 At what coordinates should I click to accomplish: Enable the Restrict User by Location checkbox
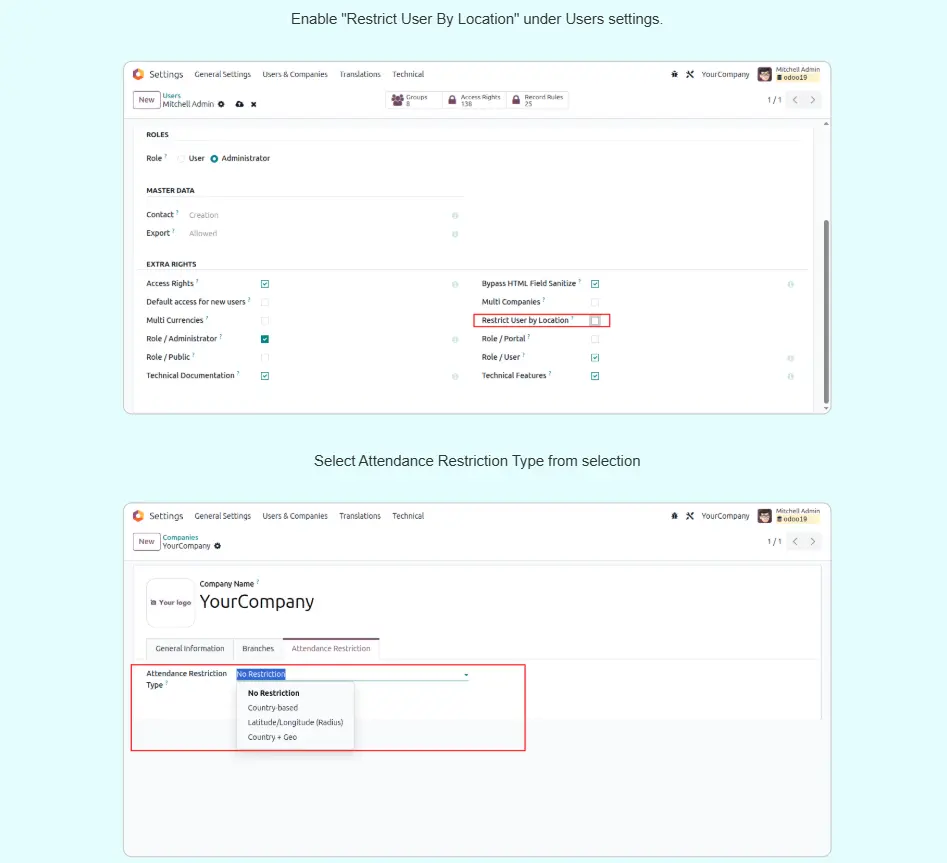tap(595, 321)
